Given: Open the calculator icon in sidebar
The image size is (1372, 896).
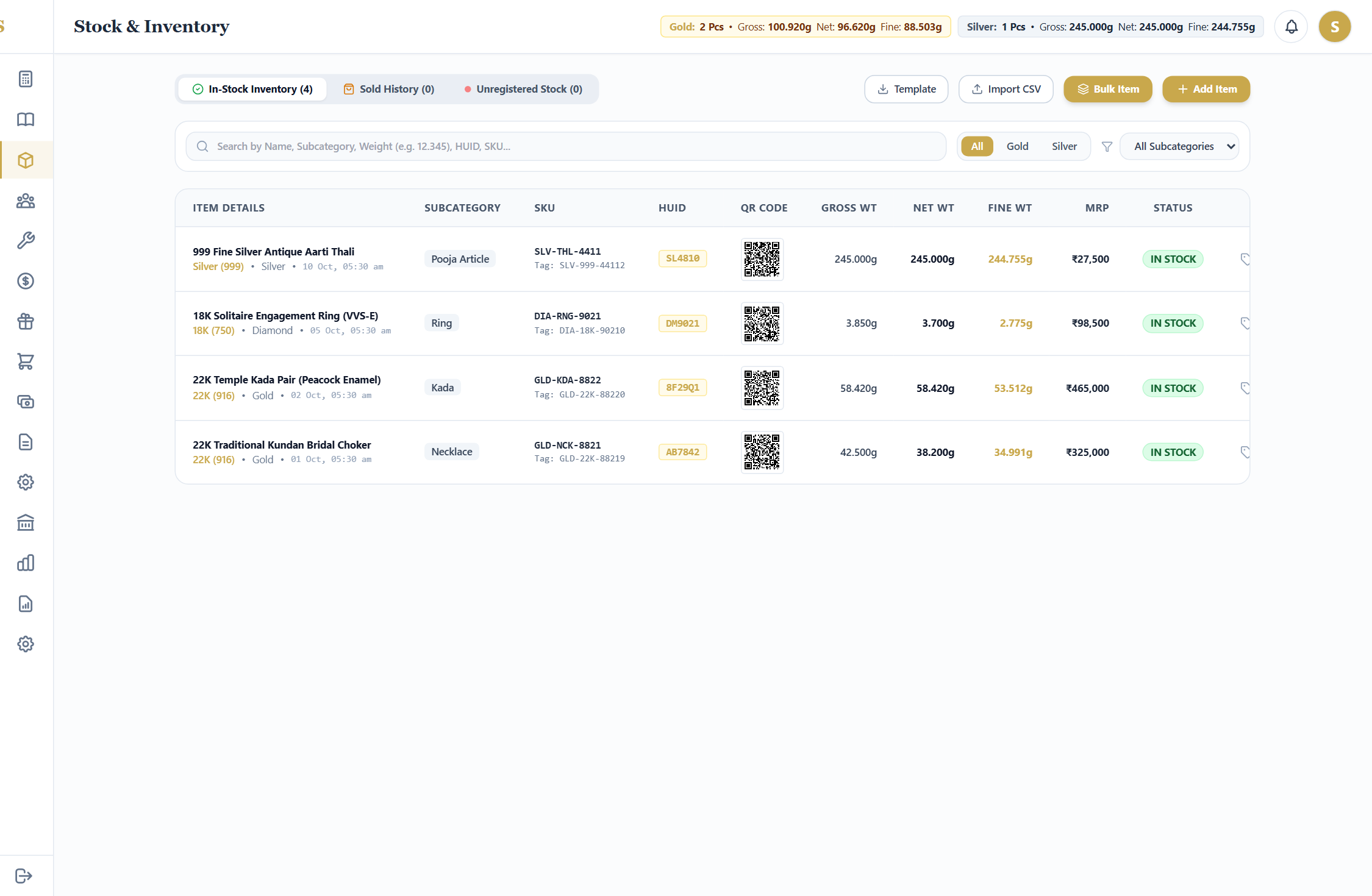Looking at the screenshot, I should click(x=26, y=79).
